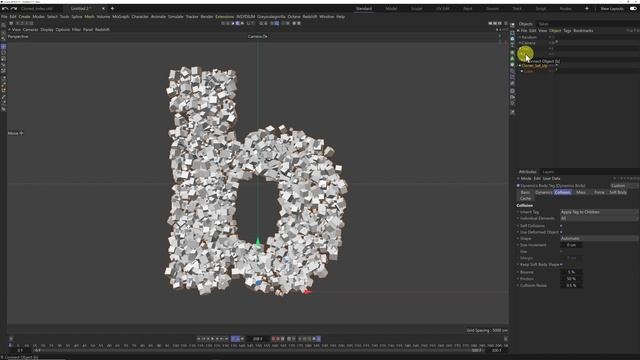The height and width of the screenshot is (360, 640).
Task: Add a Light from the object palette
Action: pyautogui.click(x=512, y=103)
